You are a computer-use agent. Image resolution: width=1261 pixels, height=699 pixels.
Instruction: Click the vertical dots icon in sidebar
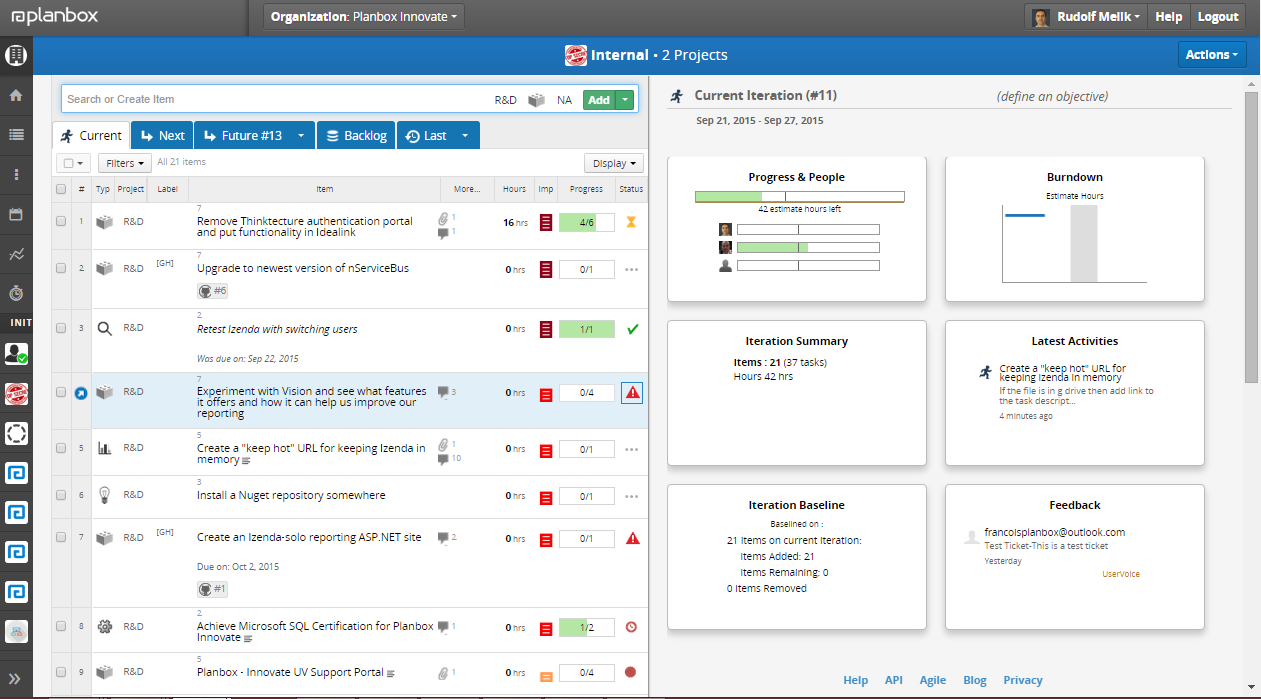pyautogui.click(x=16, y=174)
